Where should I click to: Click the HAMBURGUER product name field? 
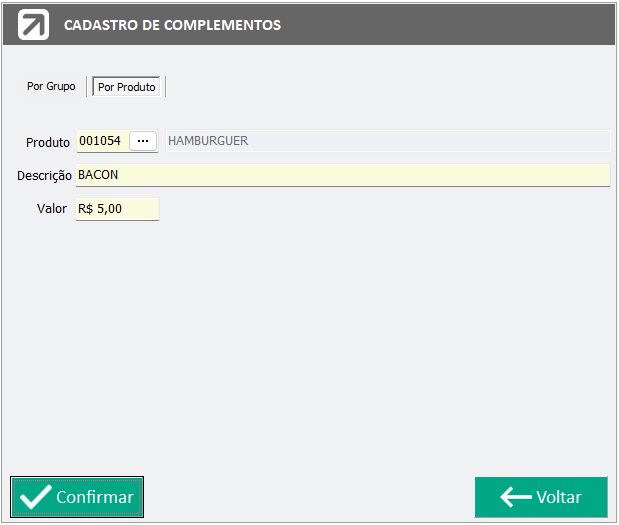(385, 141)
